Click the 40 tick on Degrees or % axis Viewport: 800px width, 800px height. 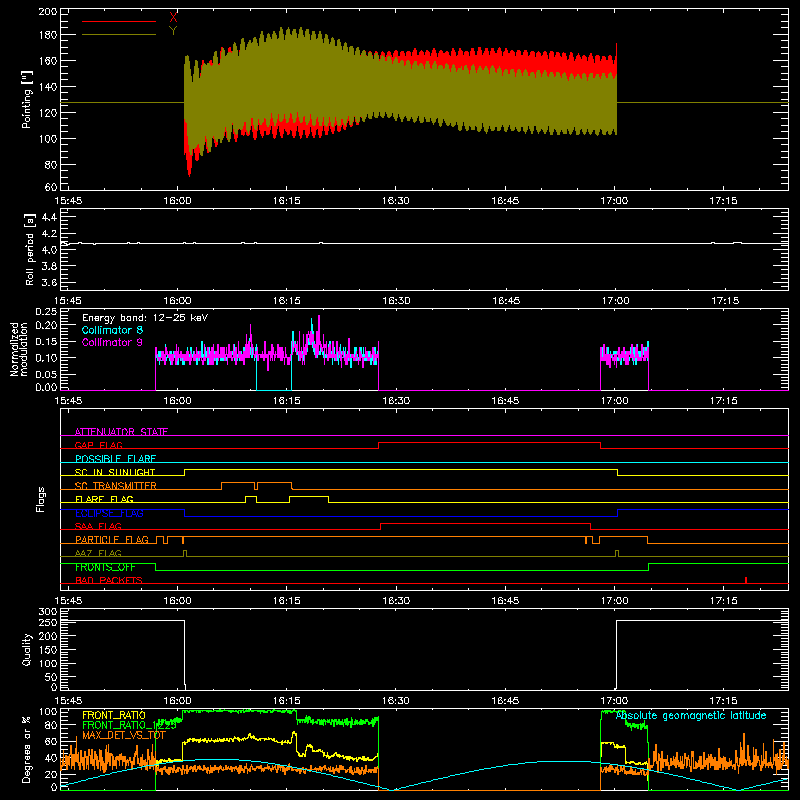[51, 758]
